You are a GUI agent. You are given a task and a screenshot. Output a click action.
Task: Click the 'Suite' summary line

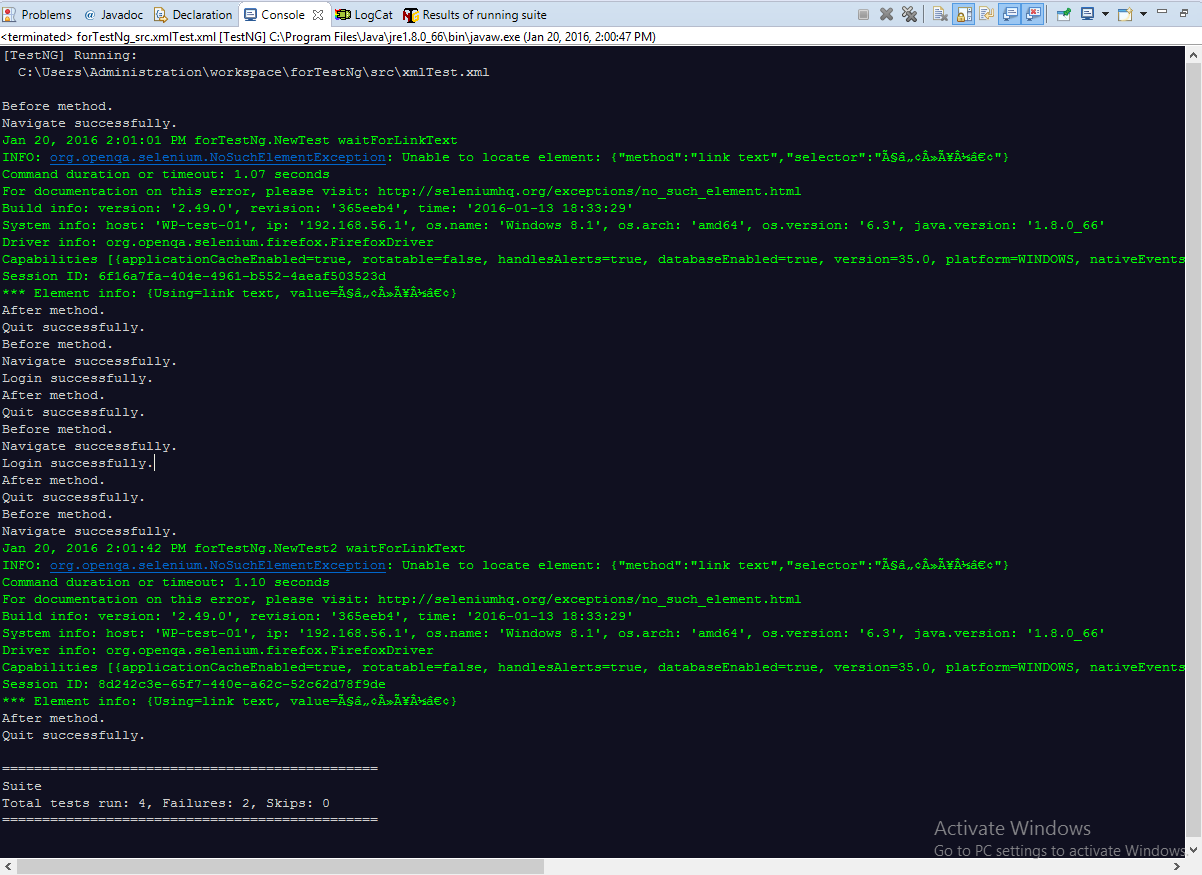[x=22, y=786]
